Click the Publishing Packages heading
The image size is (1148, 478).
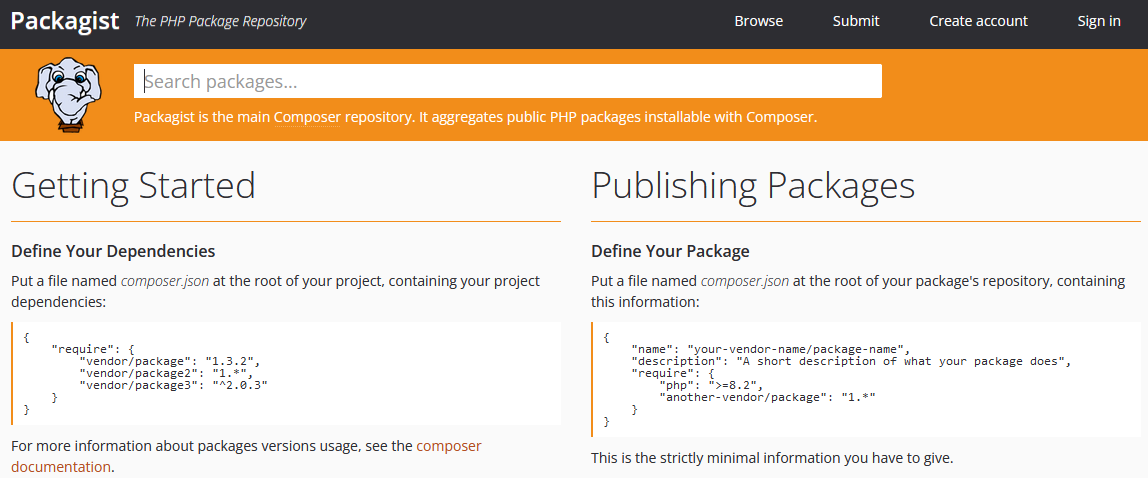tap(753, 186)
